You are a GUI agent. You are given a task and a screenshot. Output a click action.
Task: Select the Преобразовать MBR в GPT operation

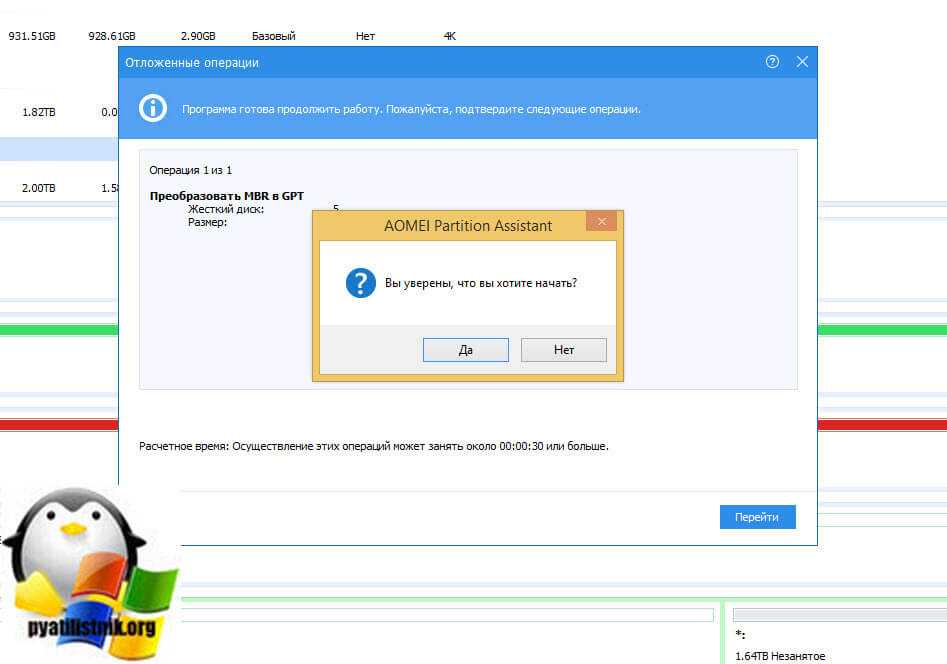[226, 196]
